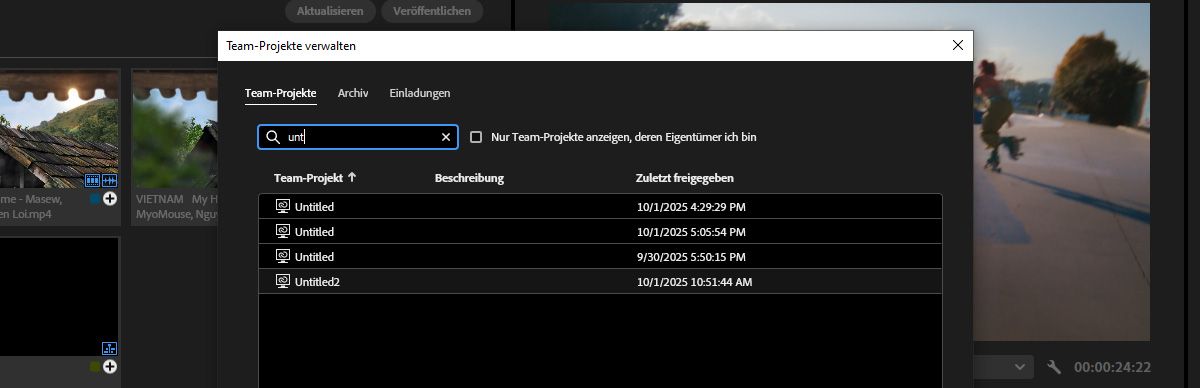Select the black sequence thumbnail in the project panel
Image resolution: width=1200 pixels, height=388 pixels.
click(x=59, y=297)
